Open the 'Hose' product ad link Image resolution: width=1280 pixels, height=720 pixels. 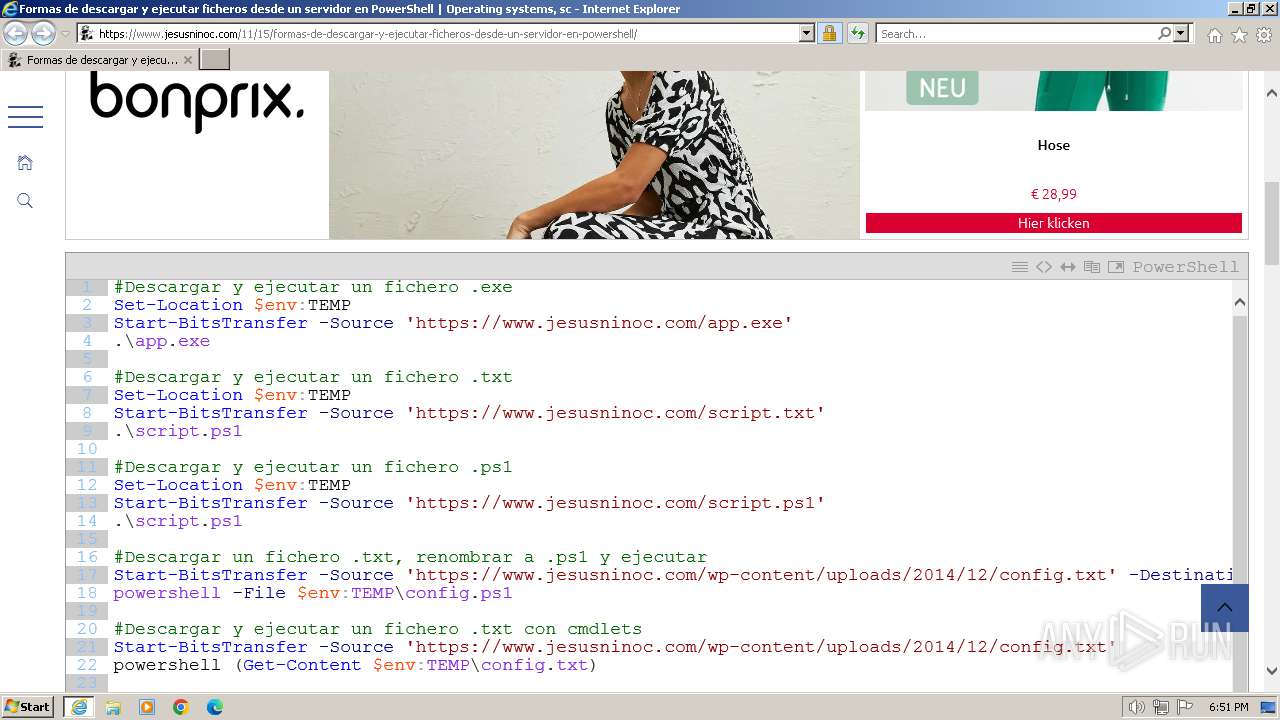(x=1054, y=145)
